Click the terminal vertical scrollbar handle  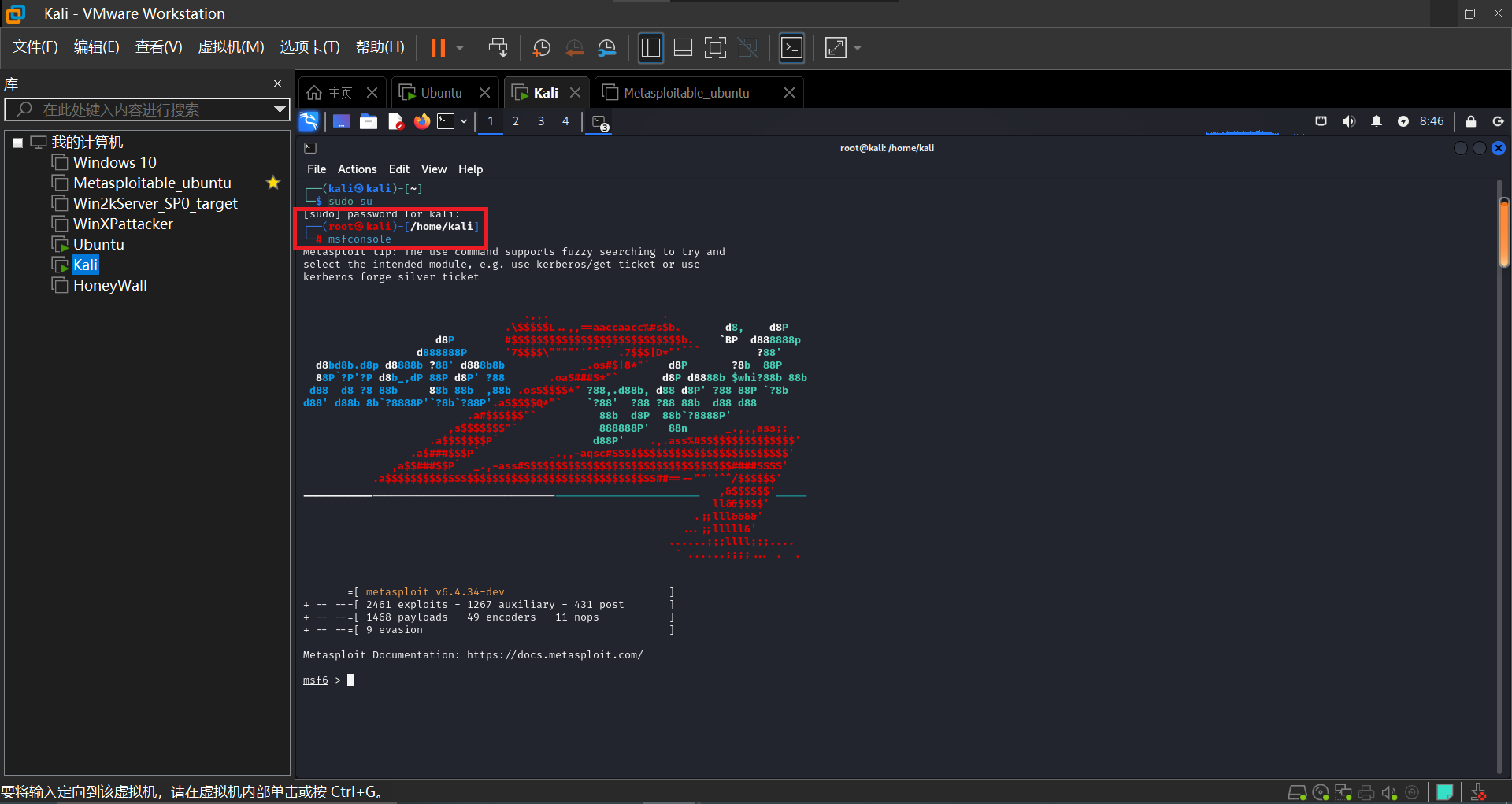tap(1504, 232)
